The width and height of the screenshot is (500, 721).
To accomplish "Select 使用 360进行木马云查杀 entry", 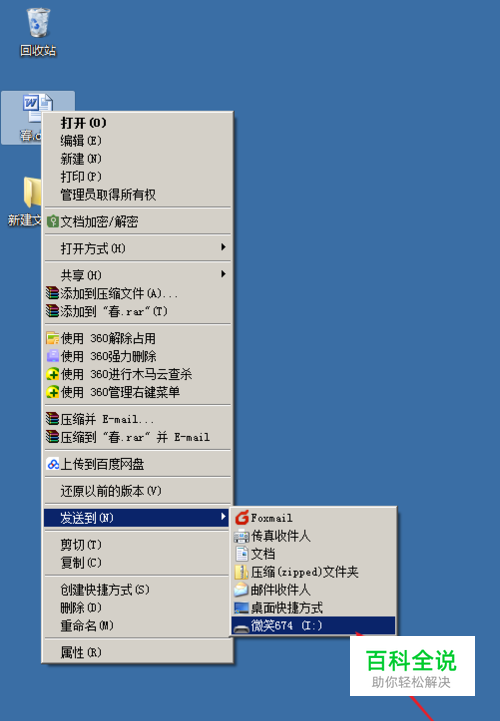I will pos(138,374).
